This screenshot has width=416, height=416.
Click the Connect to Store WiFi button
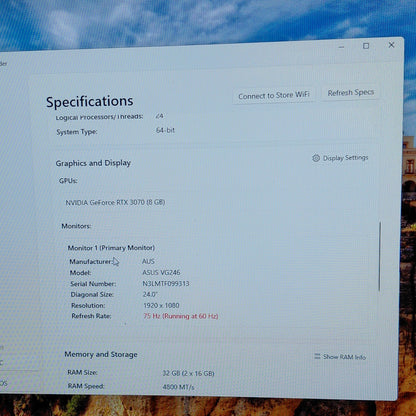[x=274, y=96]
